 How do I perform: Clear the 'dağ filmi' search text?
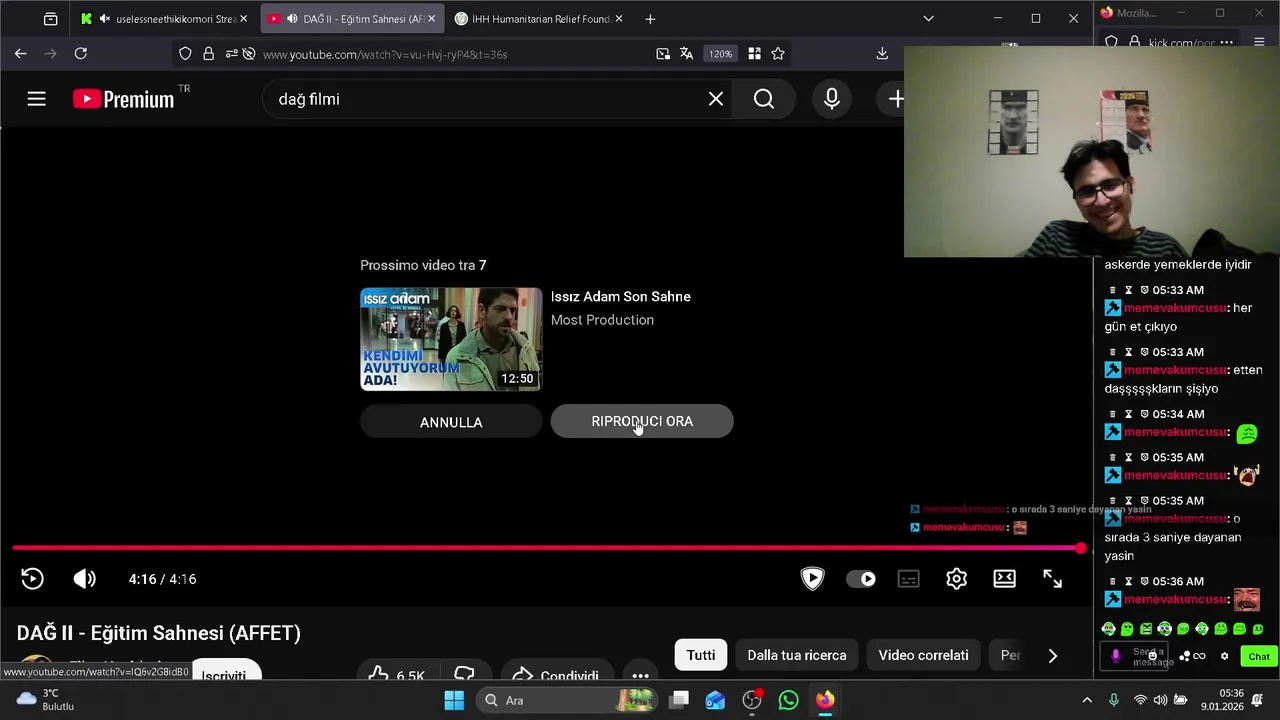tap(716, 99)
